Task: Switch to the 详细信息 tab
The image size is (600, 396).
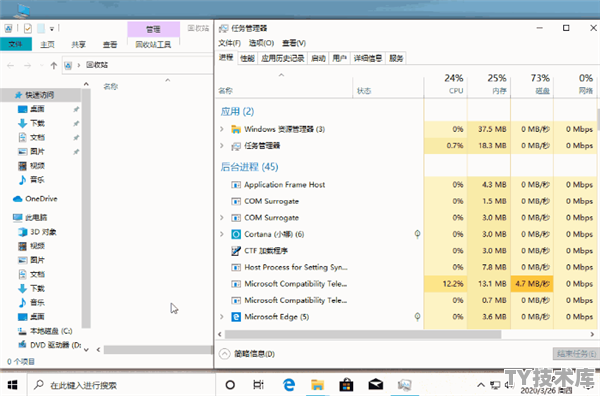Action: (367, 58)
